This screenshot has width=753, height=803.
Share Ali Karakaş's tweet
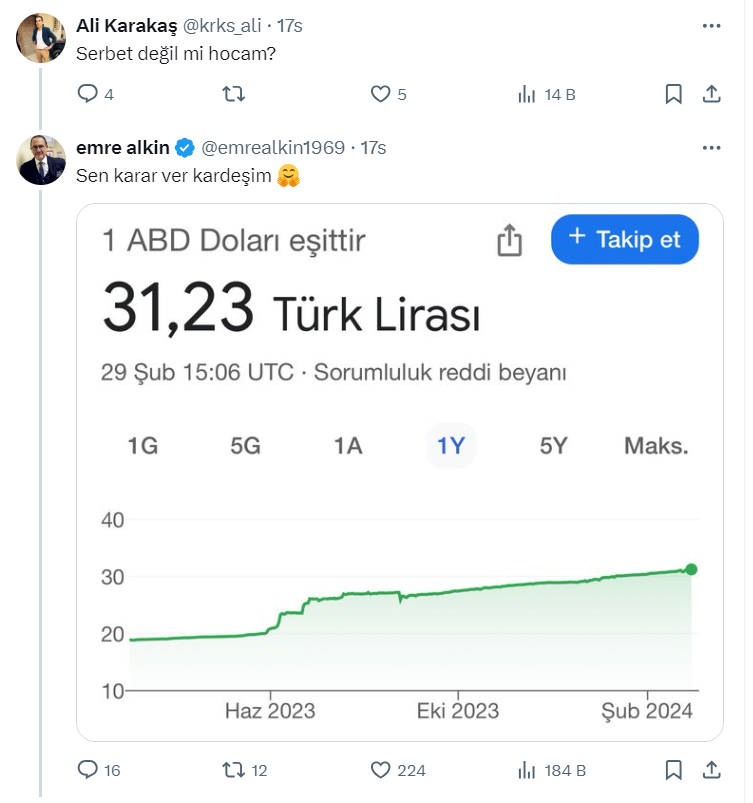tap(711, 94)
